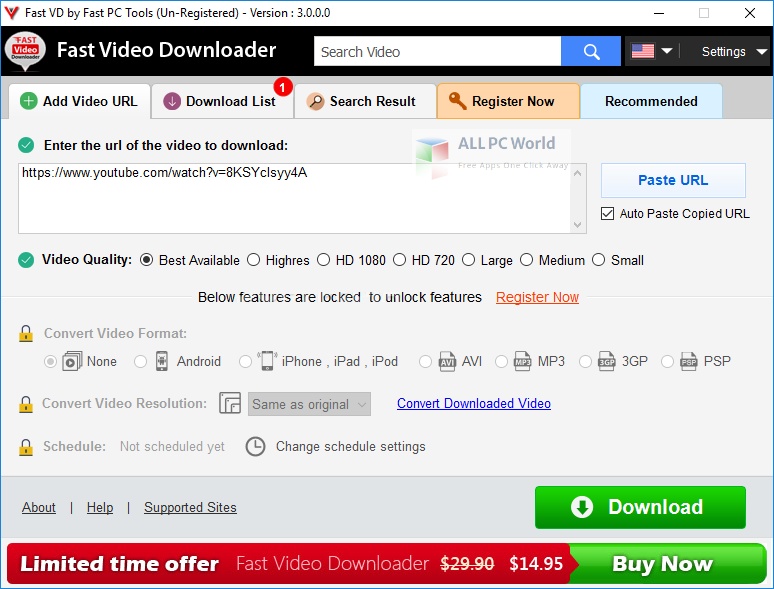
Task: Click the padlock next to Convert Video Format
Action: click(x=26, y=333)
